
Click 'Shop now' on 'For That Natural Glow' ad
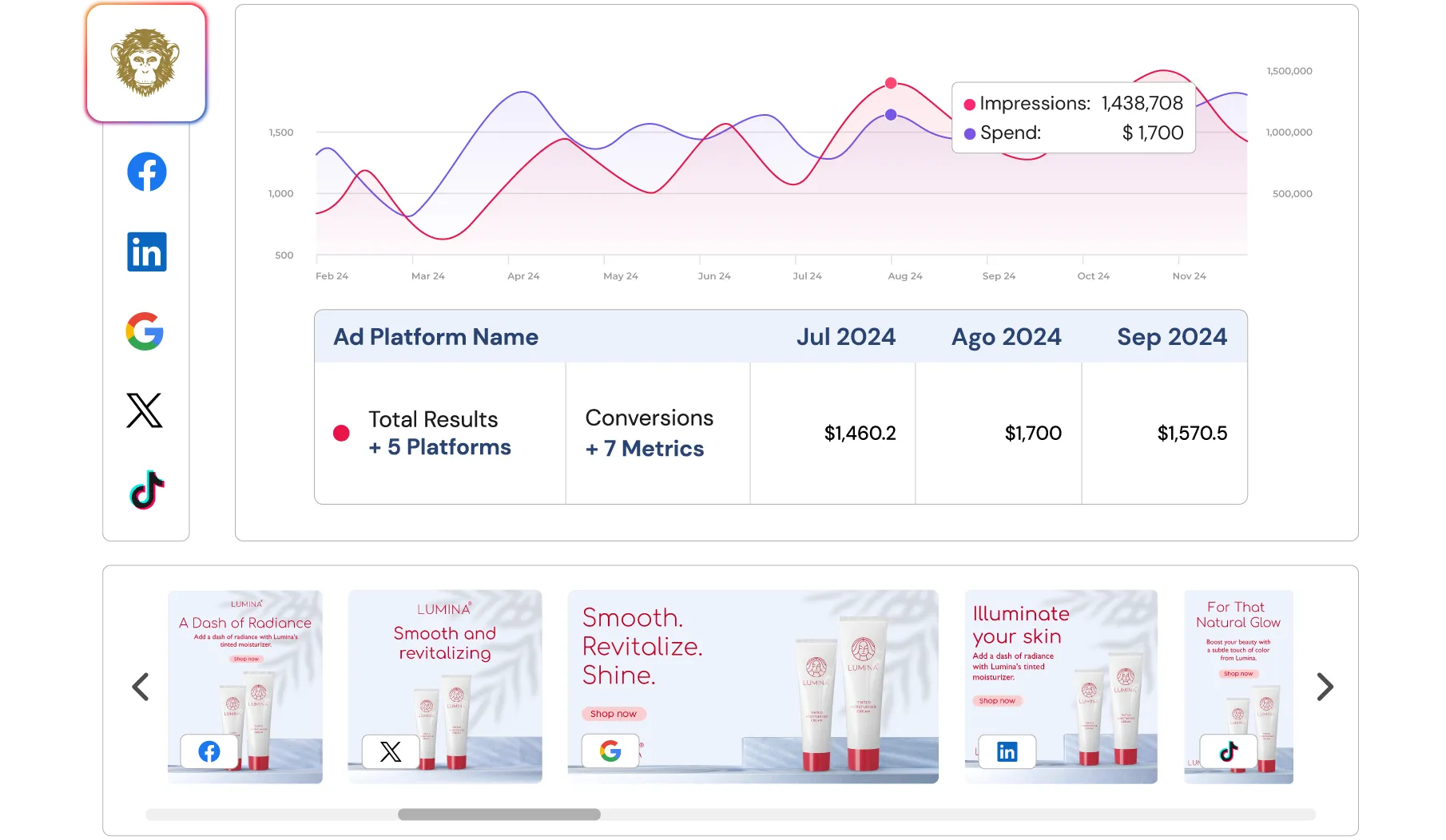tap(1238, 674)
